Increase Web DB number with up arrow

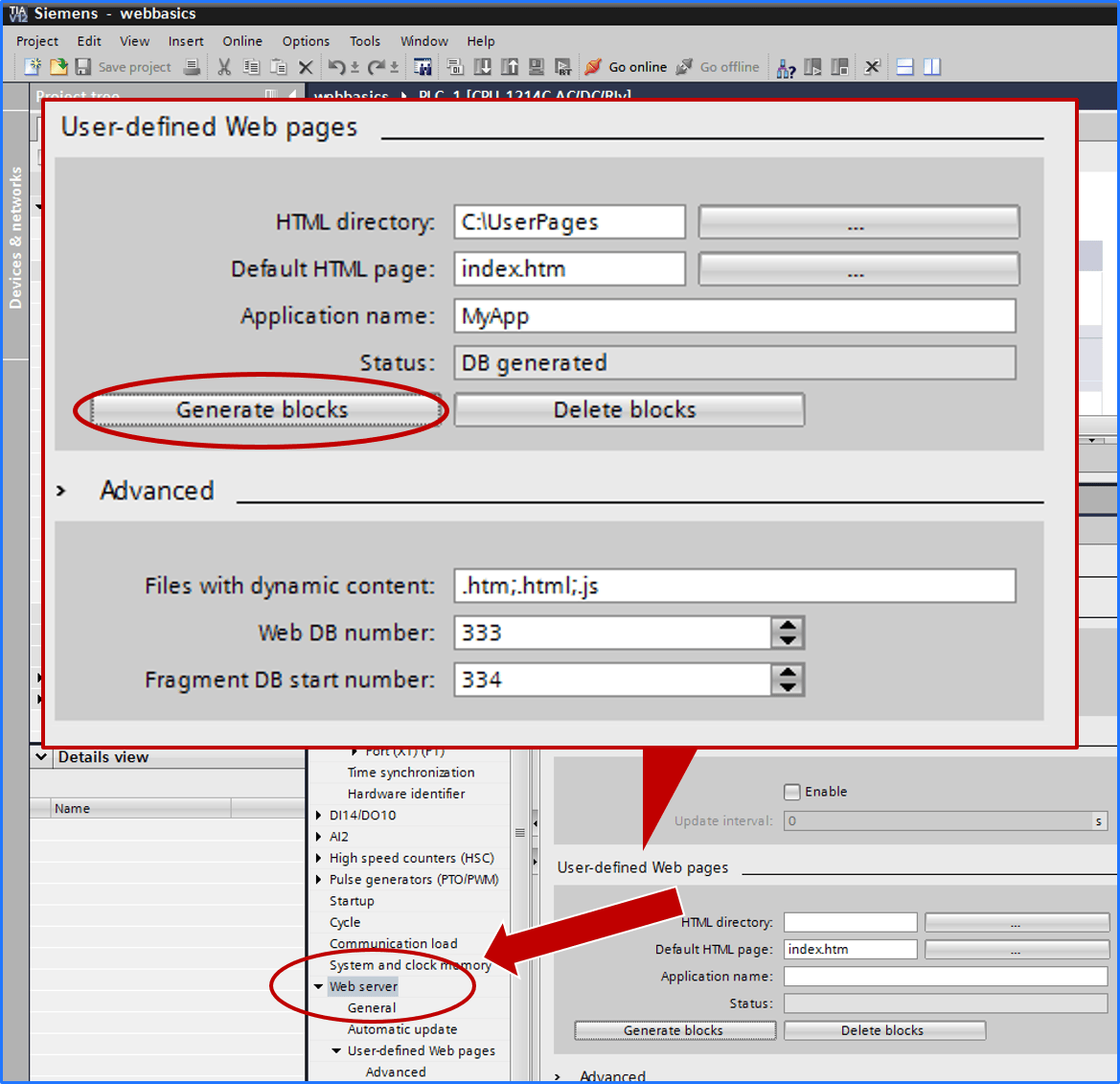pyautogui.click(x=788, y=625)
